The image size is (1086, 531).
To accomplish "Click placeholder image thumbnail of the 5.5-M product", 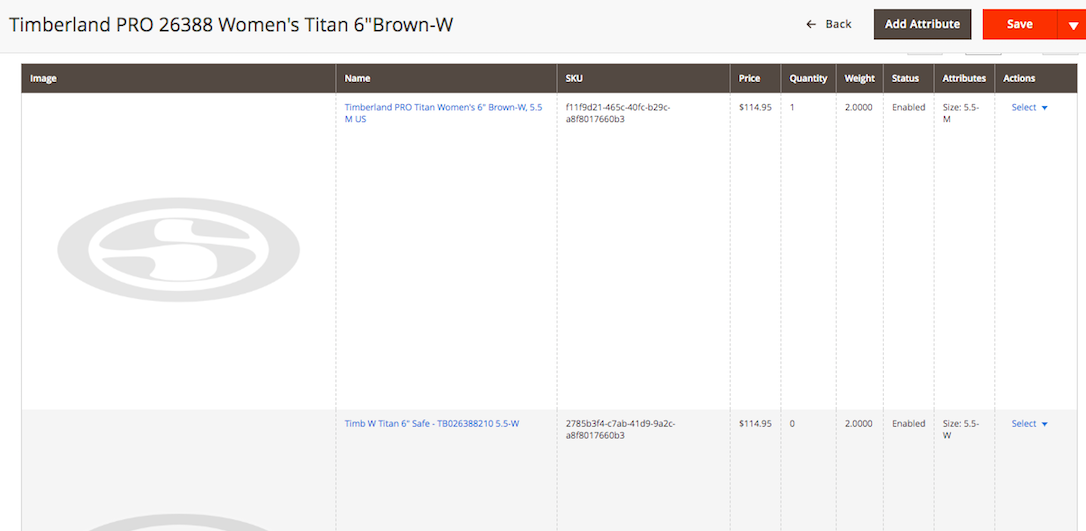I will (x=179, y=250).
